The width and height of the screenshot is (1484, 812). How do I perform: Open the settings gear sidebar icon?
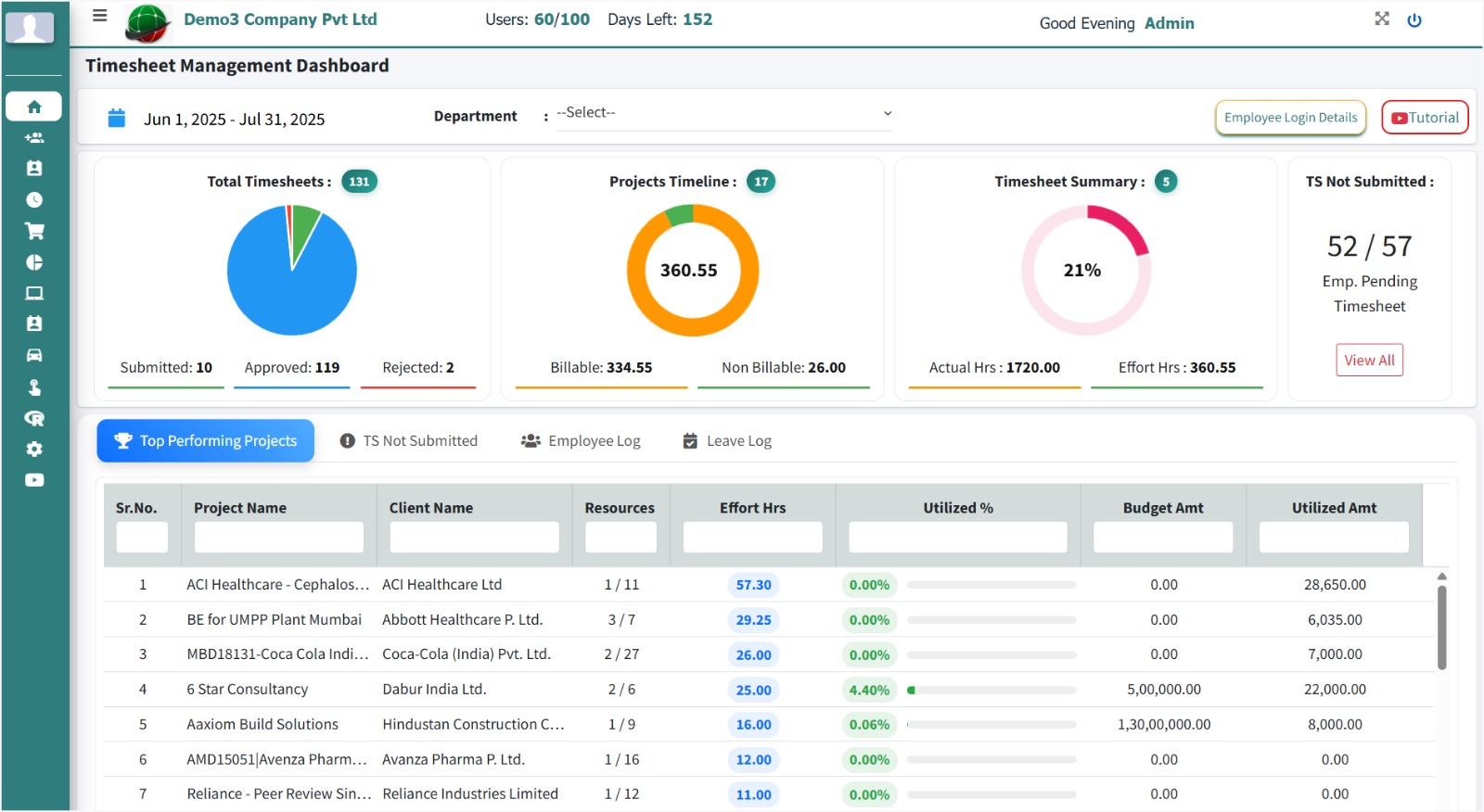34,449
